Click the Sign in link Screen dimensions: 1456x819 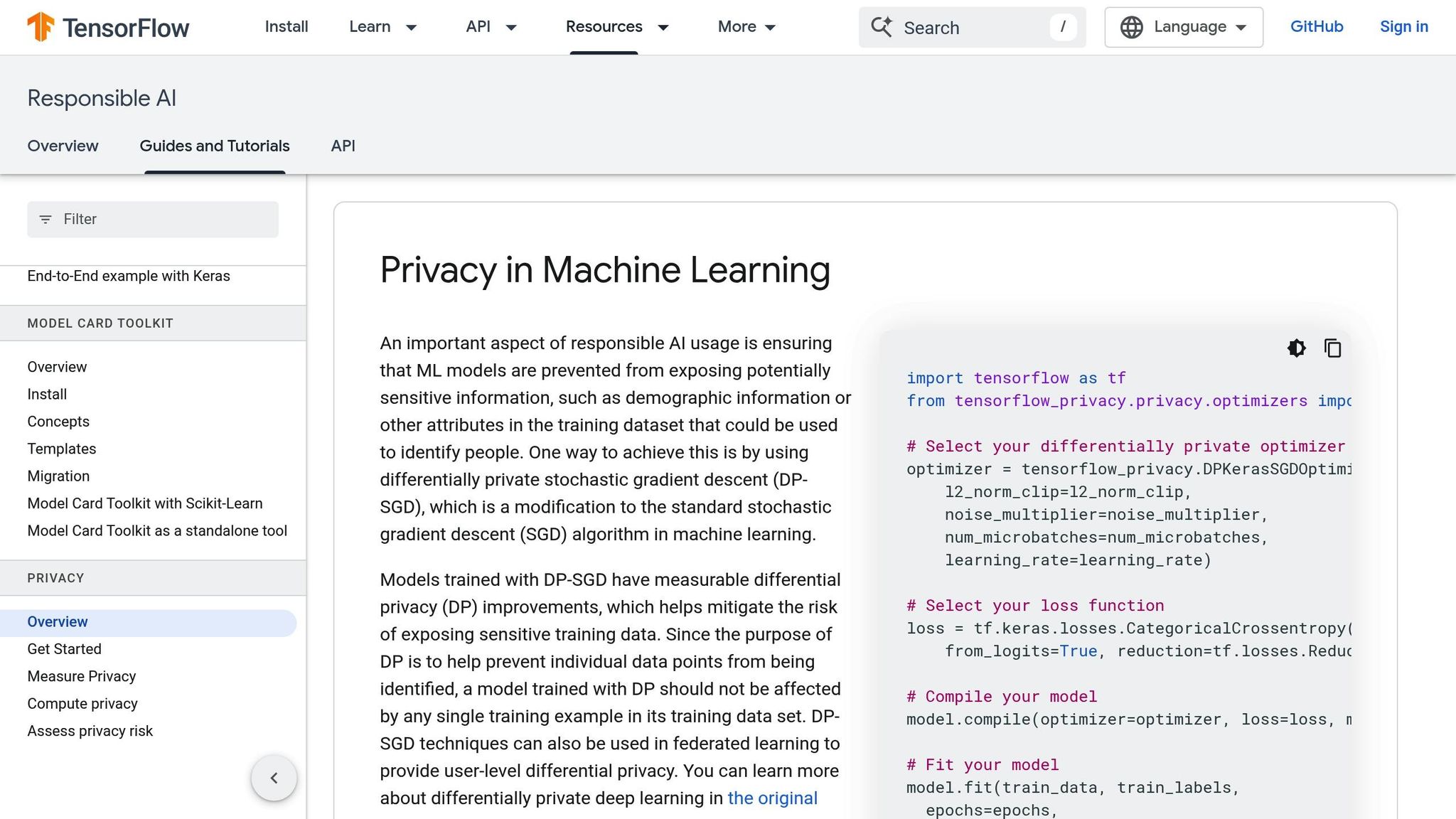point(1403,27)
